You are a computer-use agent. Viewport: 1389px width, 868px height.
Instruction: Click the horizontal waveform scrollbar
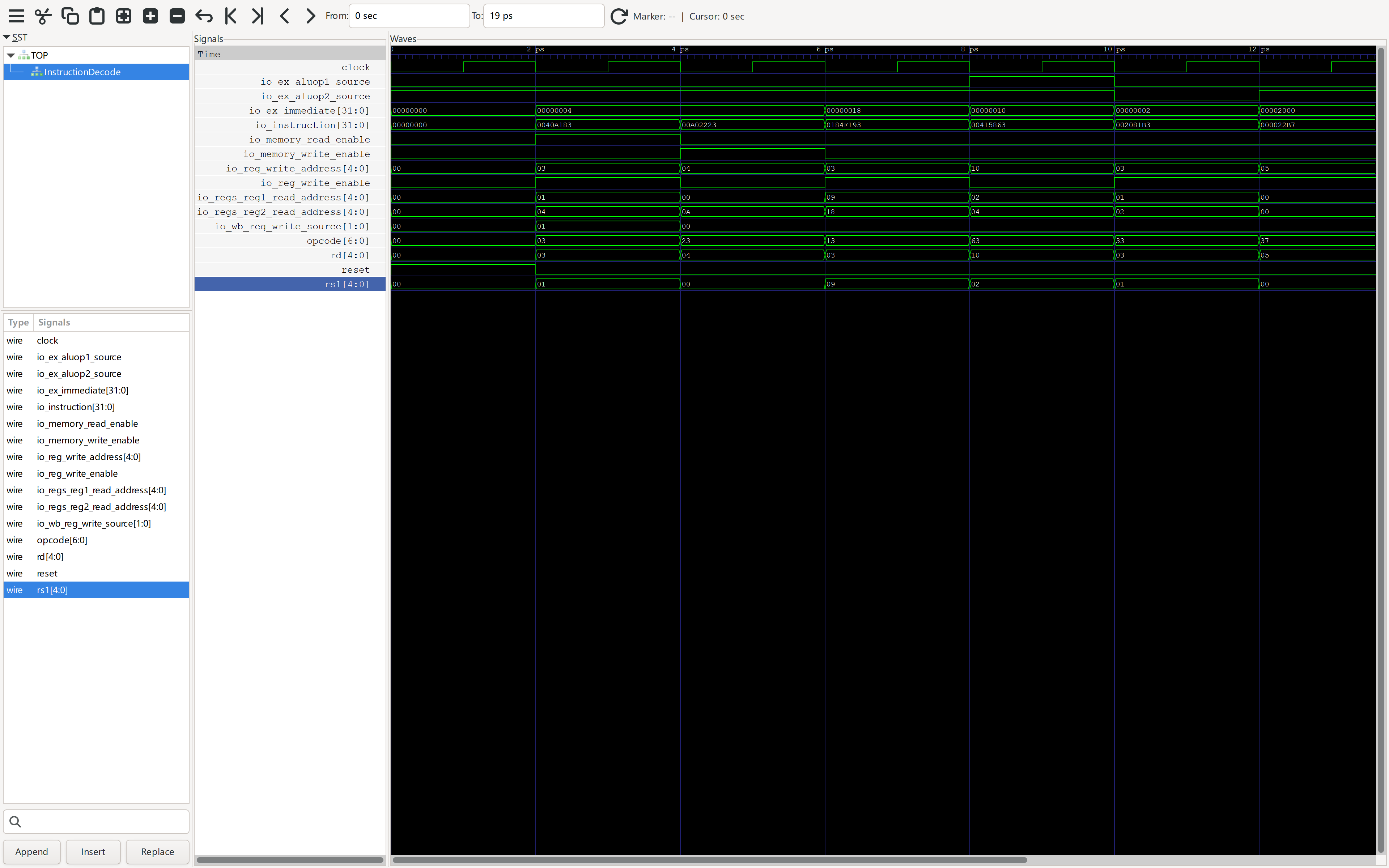(x=709, y=859)
